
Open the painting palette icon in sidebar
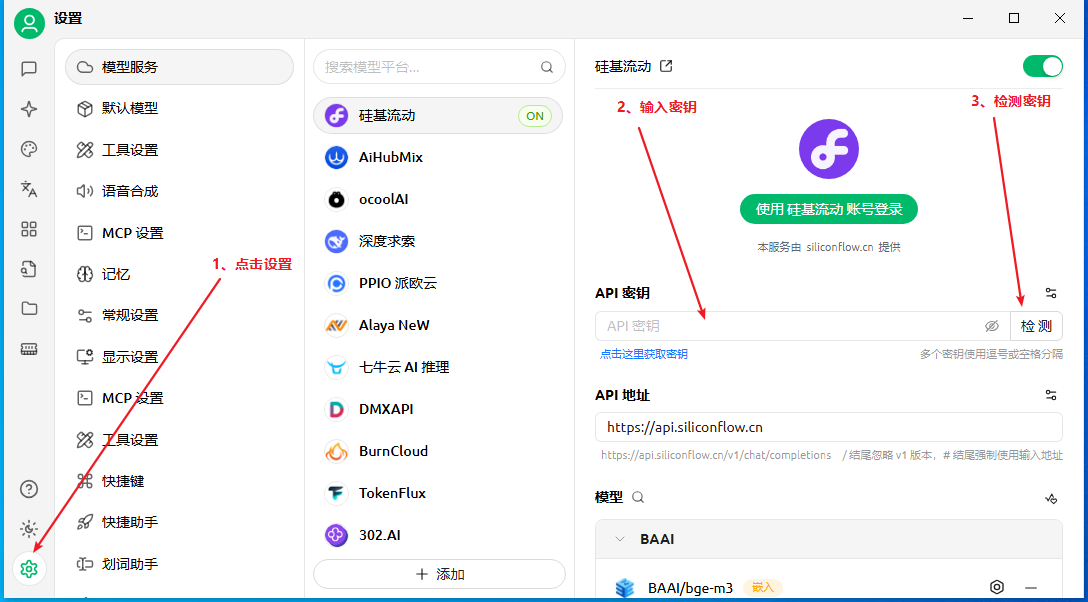(x=29, y=149)
